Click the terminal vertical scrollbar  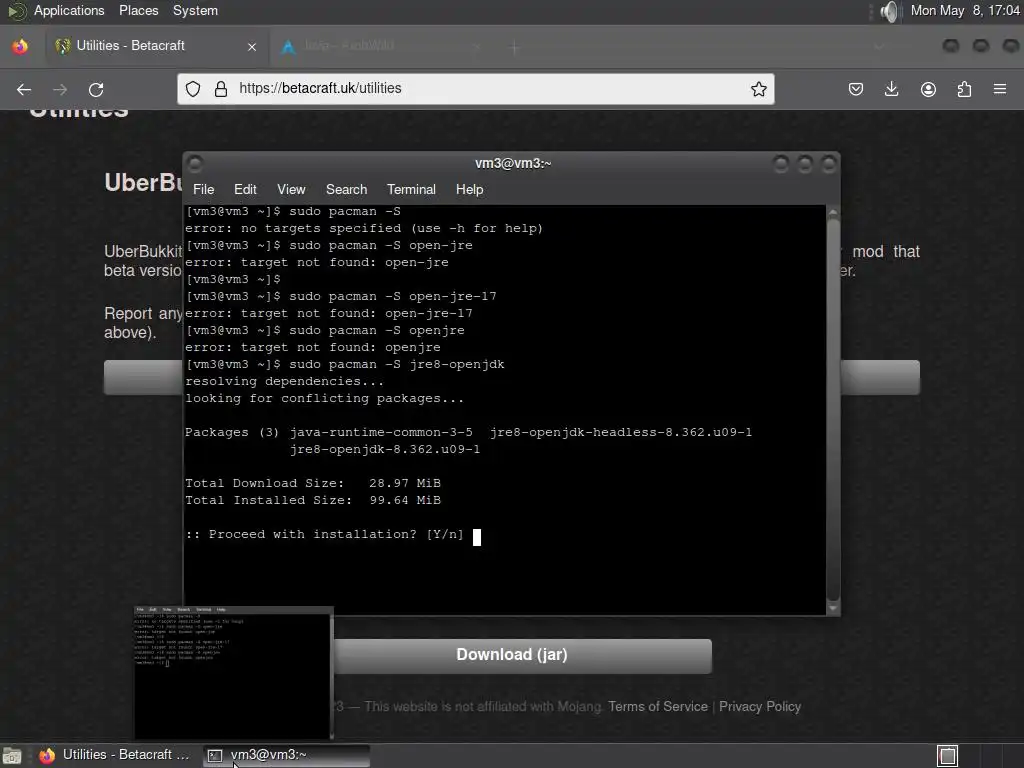[833, 409]
